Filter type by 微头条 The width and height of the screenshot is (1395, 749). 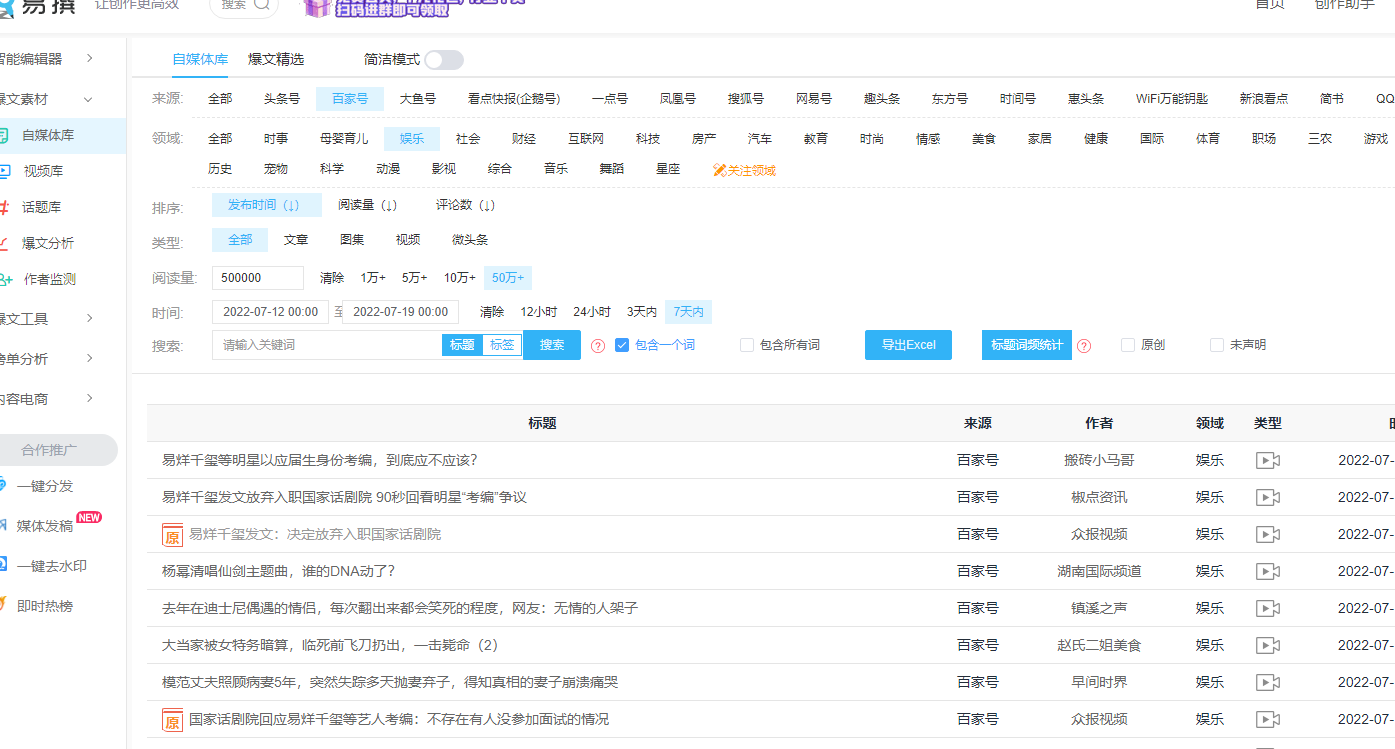[x=470, y=240]
